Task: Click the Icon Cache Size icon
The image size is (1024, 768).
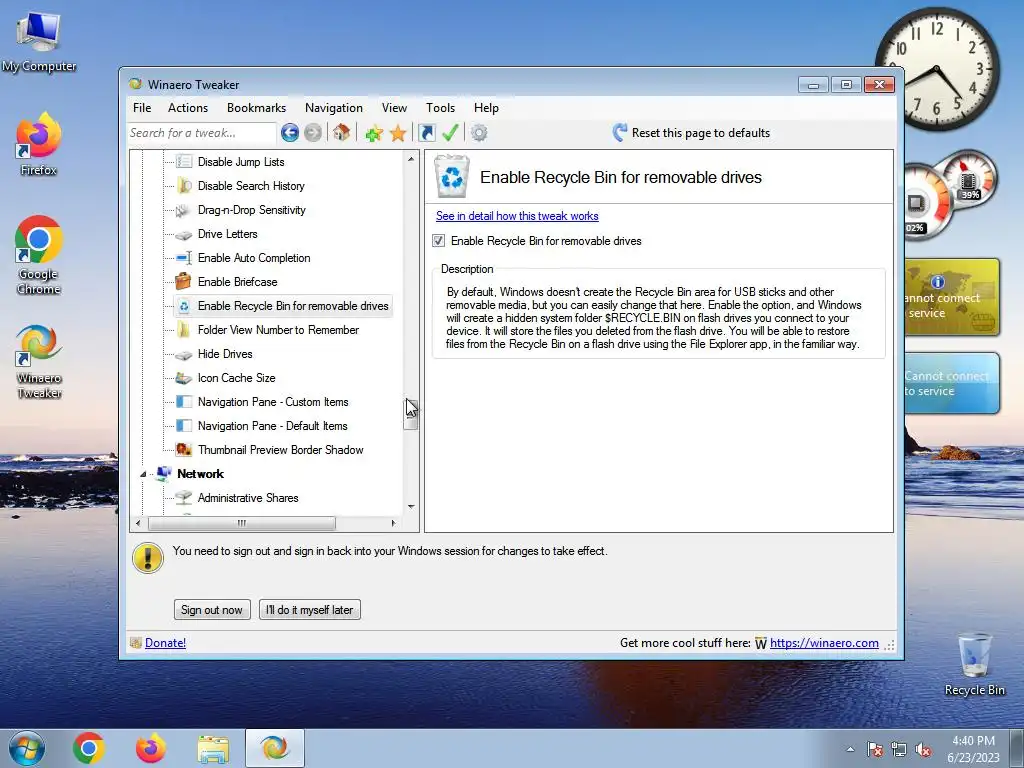Action: 184,377
